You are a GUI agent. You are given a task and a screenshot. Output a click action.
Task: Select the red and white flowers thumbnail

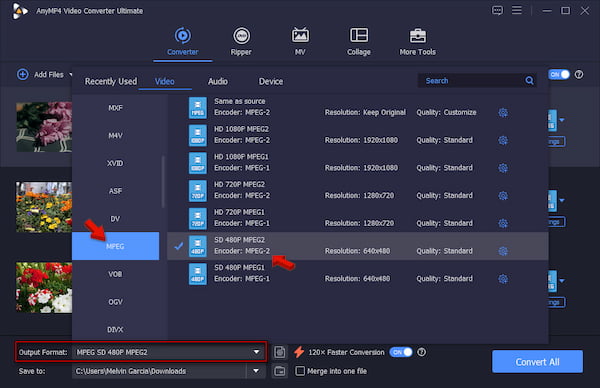point(44,287)
